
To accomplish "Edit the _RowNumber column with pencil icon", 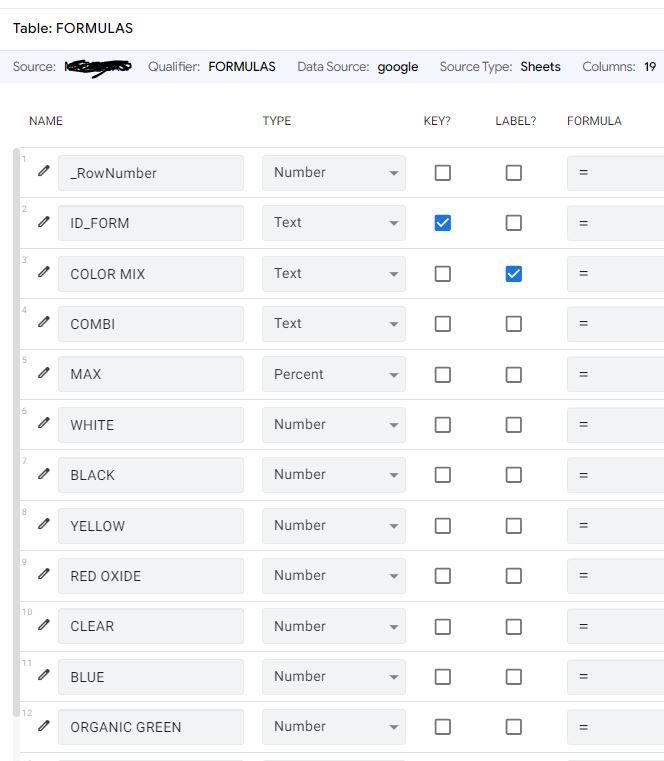I will (44, 170).
